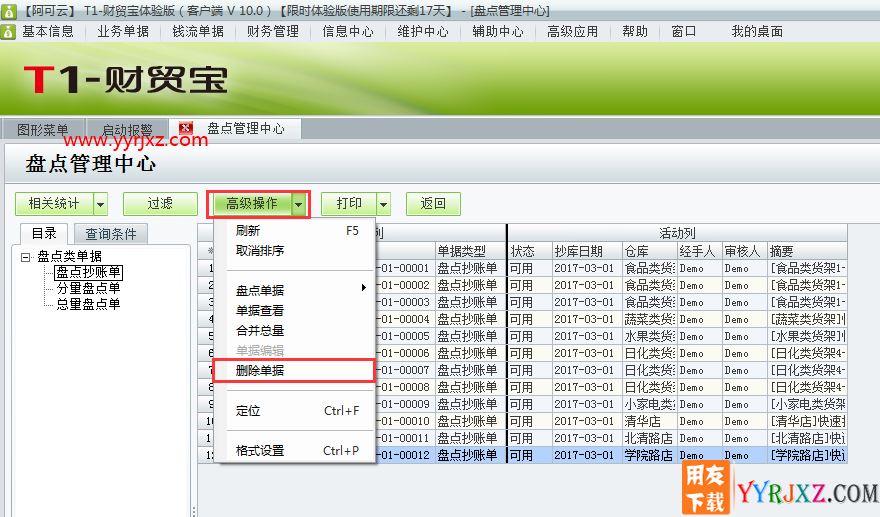This screenshot has height=517, width=880.
Task: Click the 相关统计 button
Action: coord(54,204)
